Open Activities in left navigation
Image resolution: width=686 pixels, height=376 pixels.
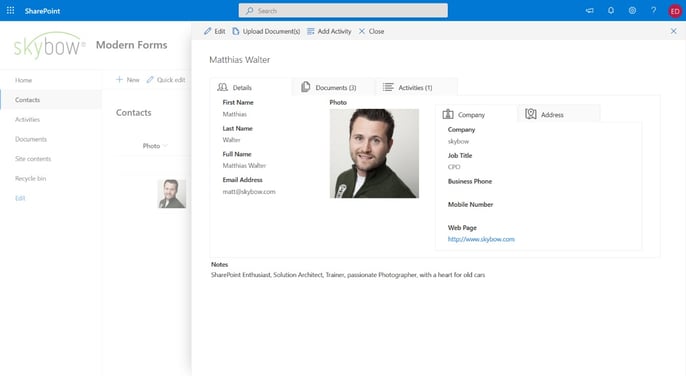(27, 119)
